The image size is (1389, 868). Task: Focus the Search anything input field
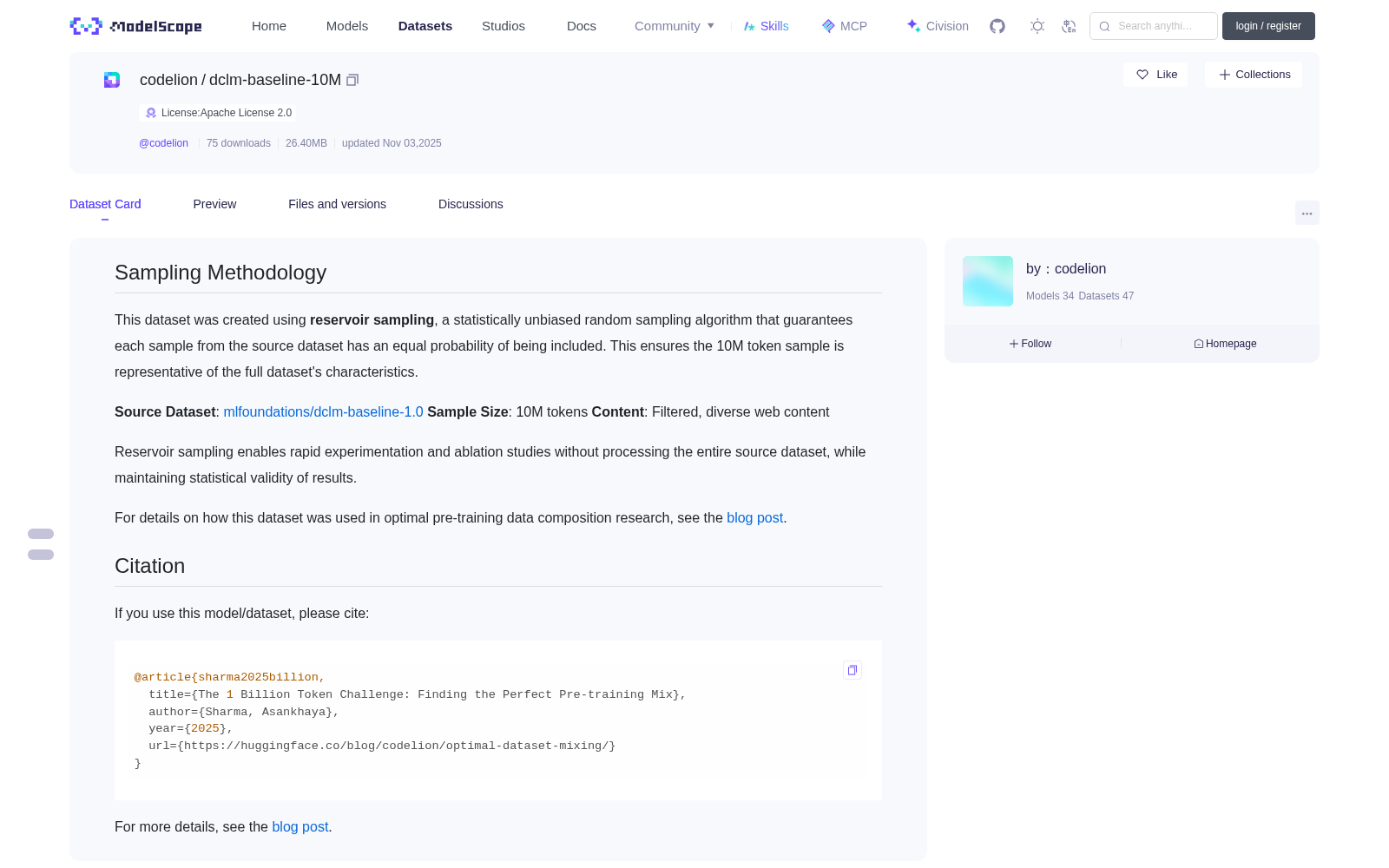tap(1154, 26)
